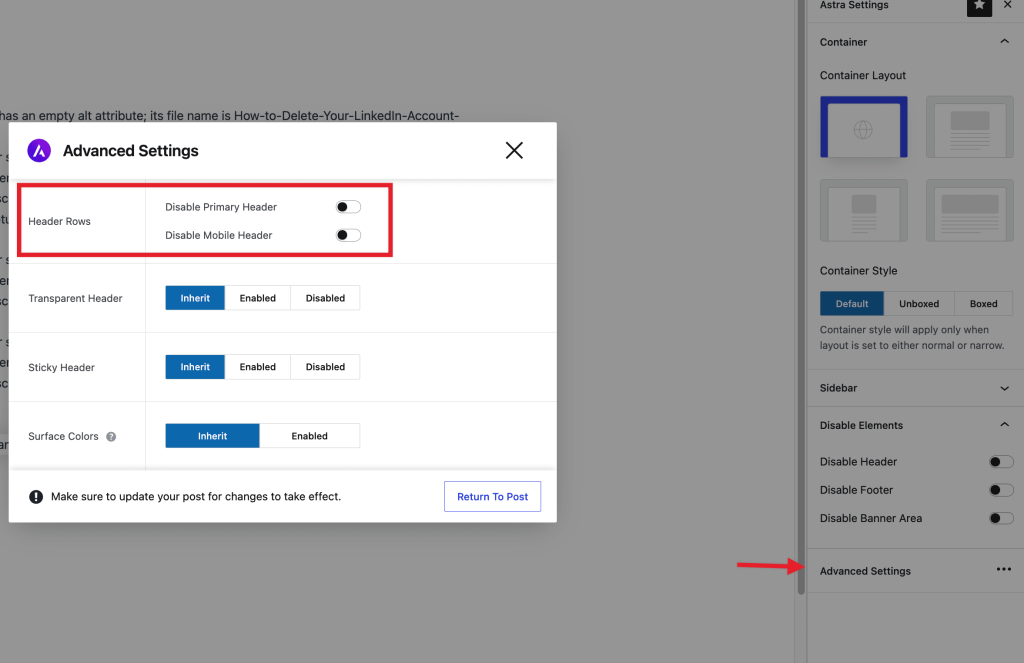Choose the bottom-right wide container layout thumbnail
The image size is (1024, 663).
(x=970, y=210)
